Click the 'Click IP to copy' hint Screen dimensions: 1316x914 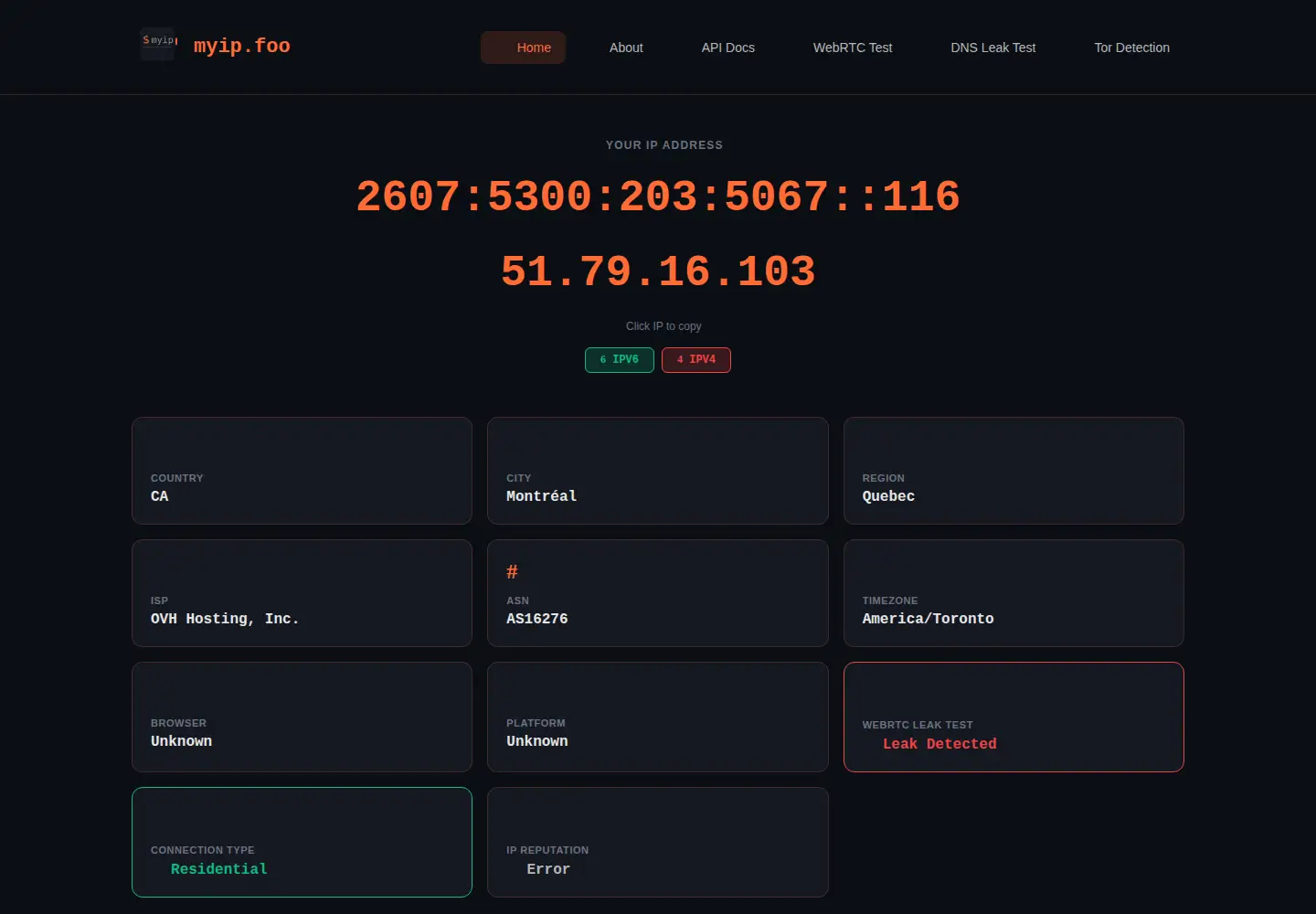[663, 326]
